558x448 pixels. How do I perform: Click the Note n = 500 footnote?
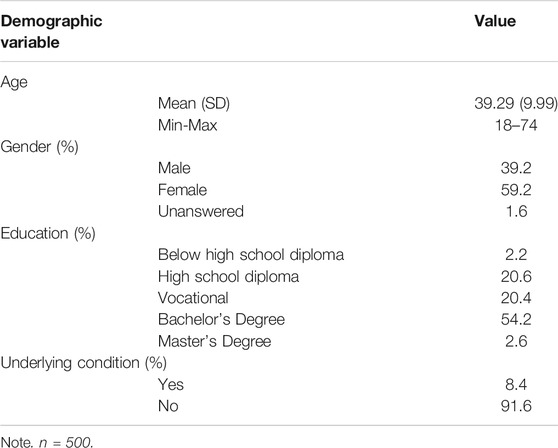(47, 442)
